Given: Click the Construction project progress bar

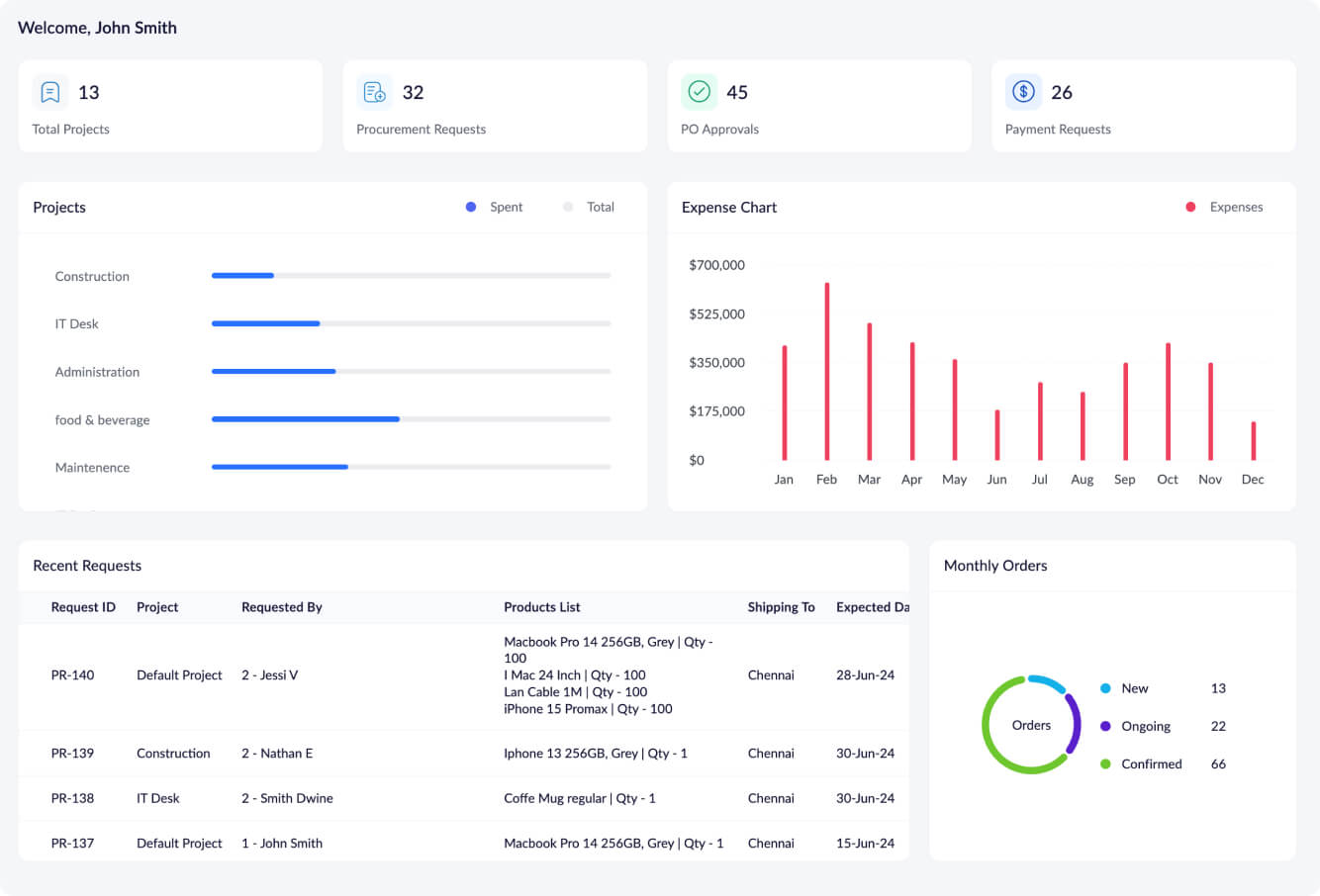Looking at the screenshot, I should pos(411,276).
